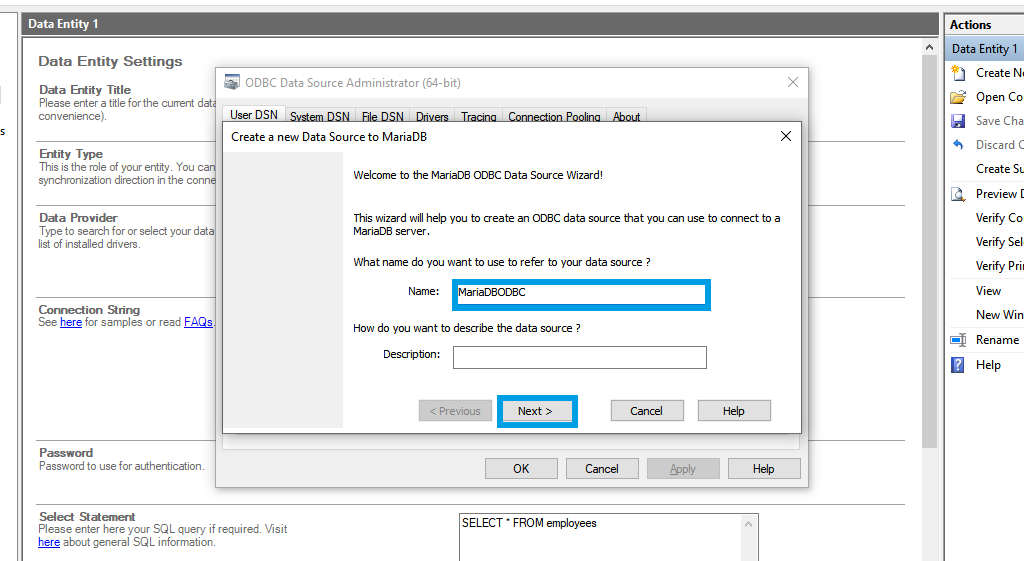Select the Connection Pooling tab
Image resolution: width=1024 pixels, height=561 pixels.
[x=554, y=117]
